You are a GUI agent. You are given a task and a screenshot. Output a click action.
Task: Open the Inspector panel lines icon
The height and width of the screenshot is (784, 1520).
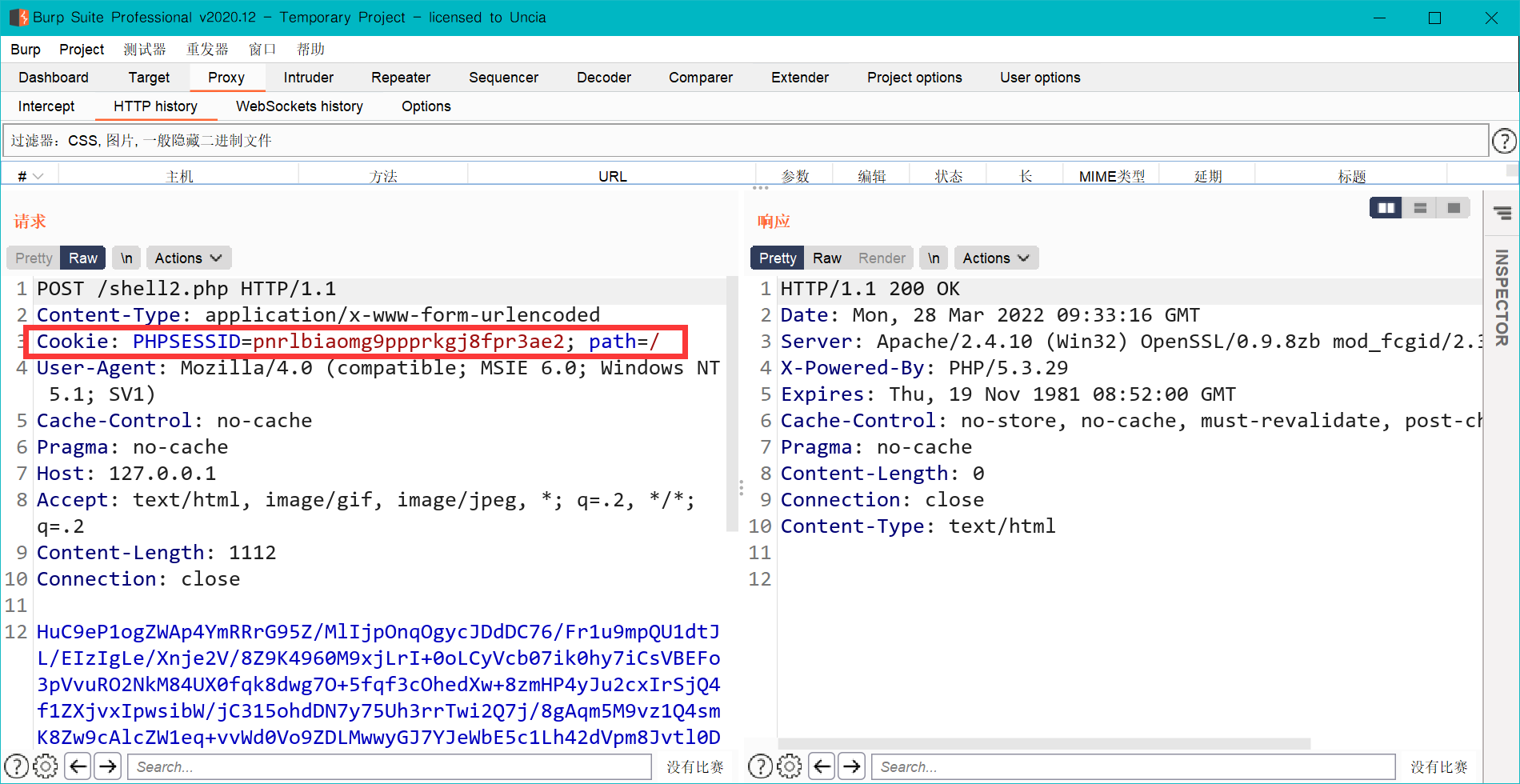[x=1502, y=213]
